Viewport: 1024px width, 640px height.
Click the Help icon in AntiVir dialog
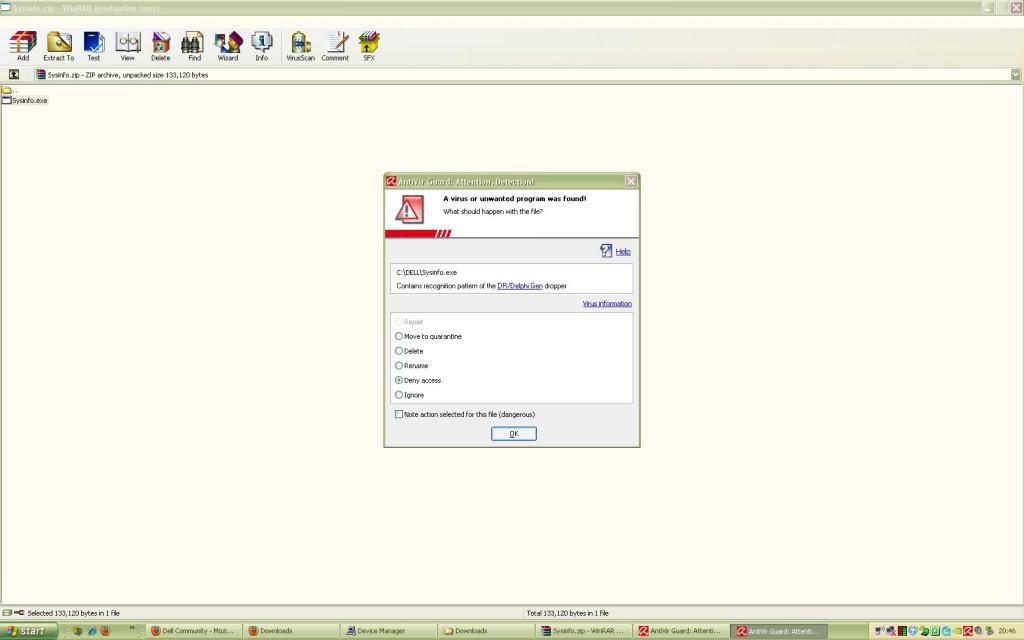pos(606,251)
